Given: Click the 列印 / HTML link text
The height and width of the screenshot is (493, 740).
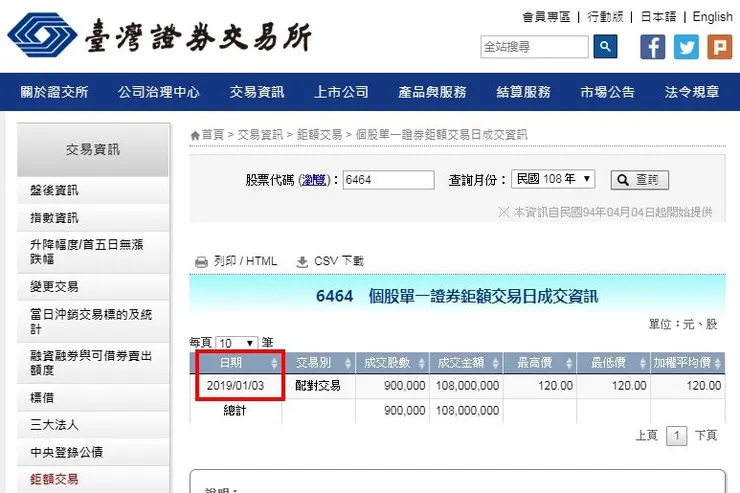Looking at the screenshot, I should click(x=245, y=261).
